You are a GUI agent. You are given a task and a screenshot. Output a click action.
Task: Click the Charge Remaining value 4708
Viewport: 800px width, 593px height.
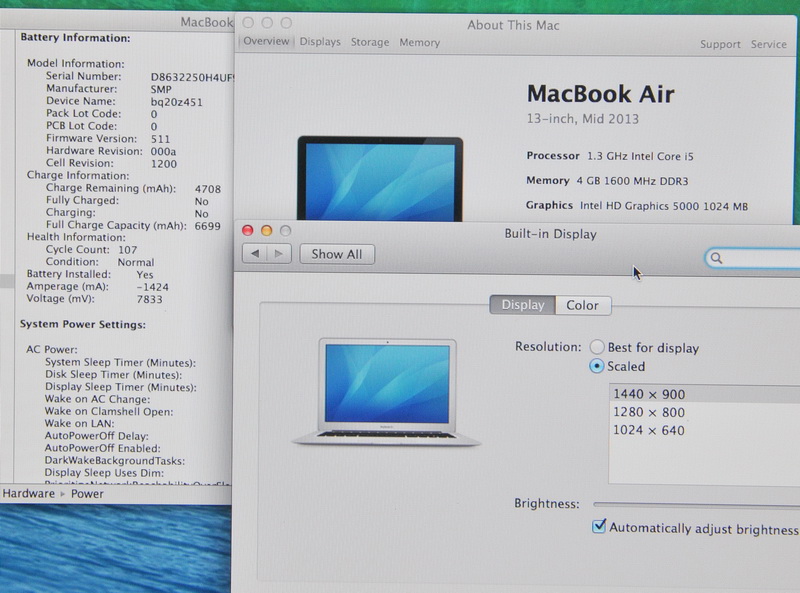[208, 189]
